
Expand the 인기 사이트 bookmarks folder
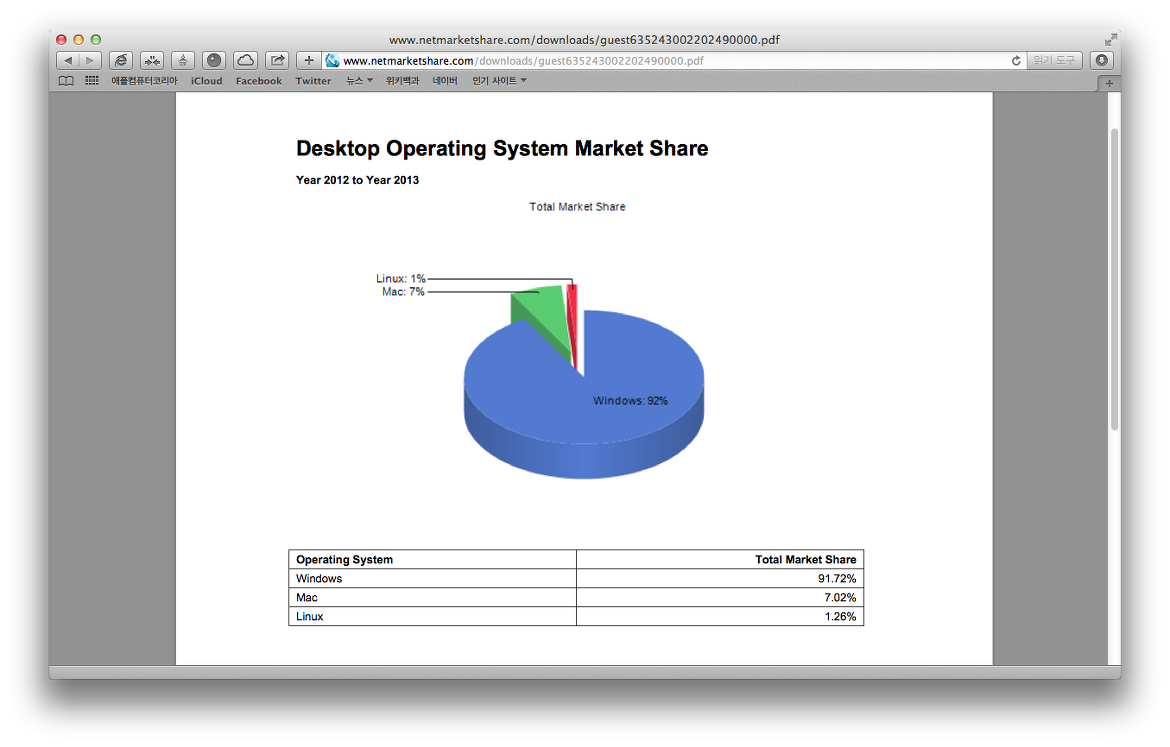point(499,81)
